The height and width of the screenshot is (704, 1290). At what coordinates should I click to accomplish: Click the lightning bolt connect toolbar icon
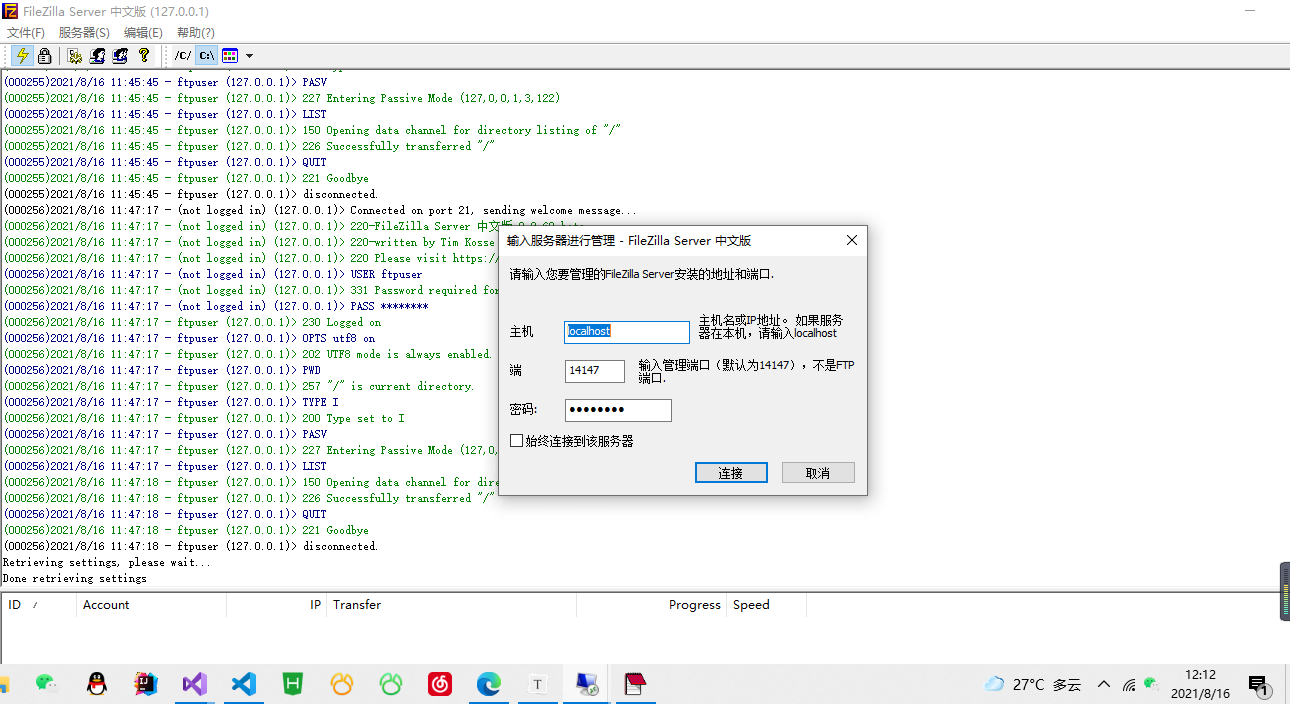coord(21,56)
